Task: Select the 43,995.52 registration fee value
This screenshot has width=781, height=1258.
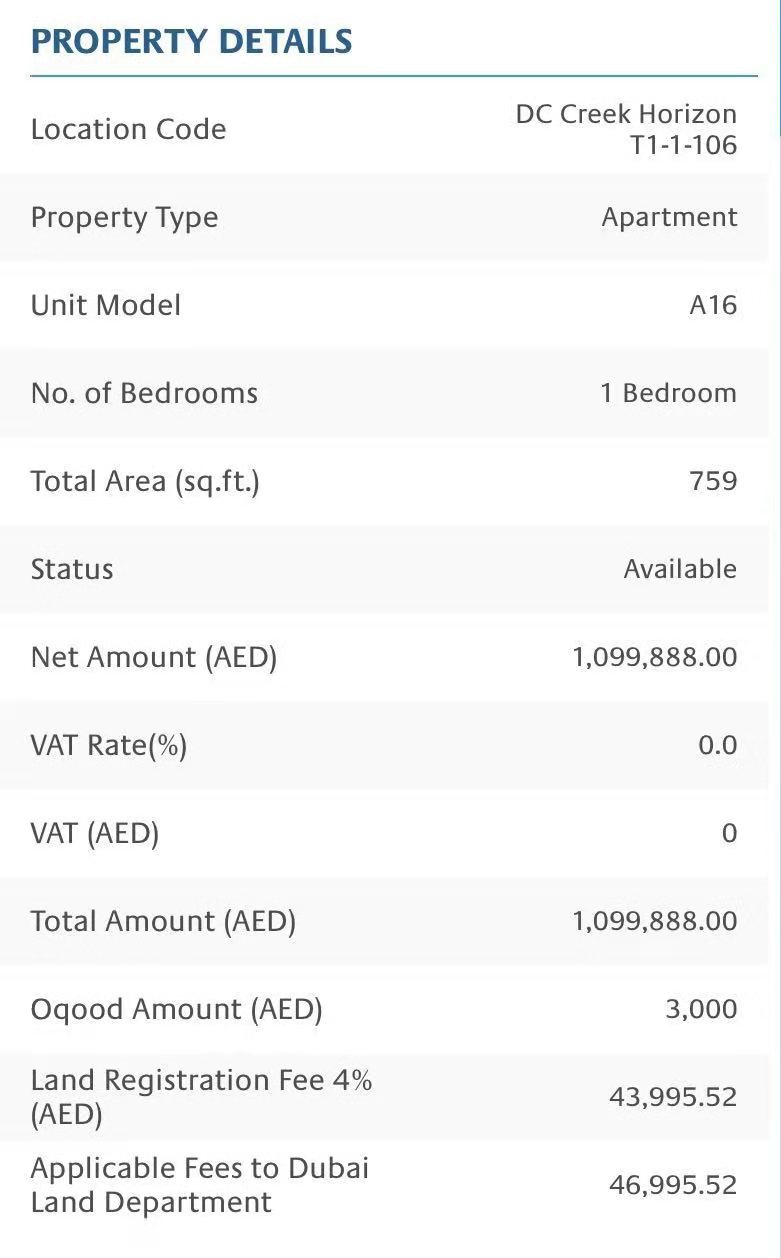Action: click(x=673, y=1098)
